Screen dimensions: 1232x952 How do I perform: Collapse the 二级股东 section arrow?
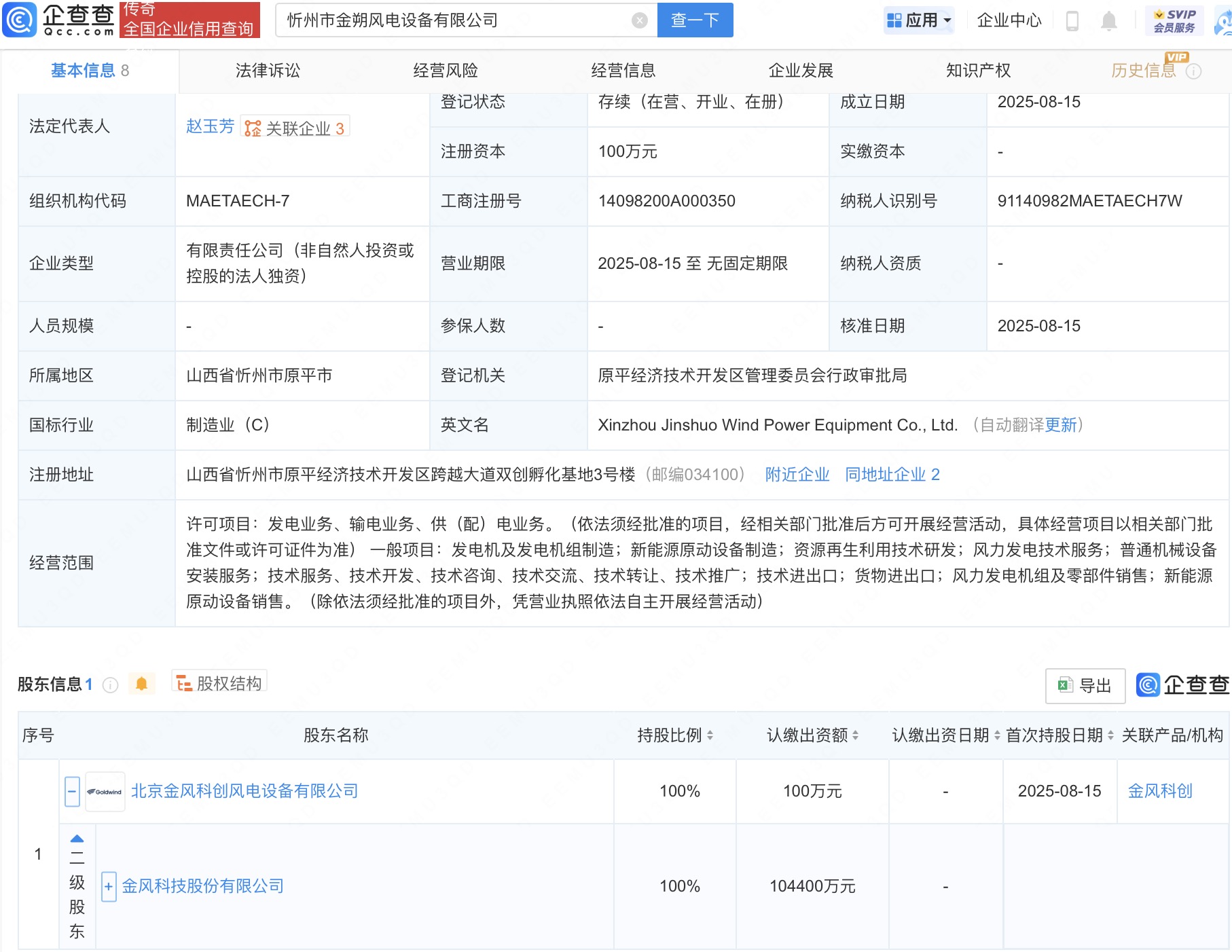(x=77, y=838)
